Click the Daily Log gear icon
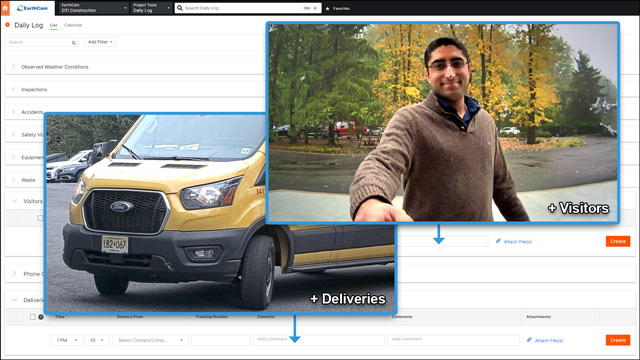 7,25
